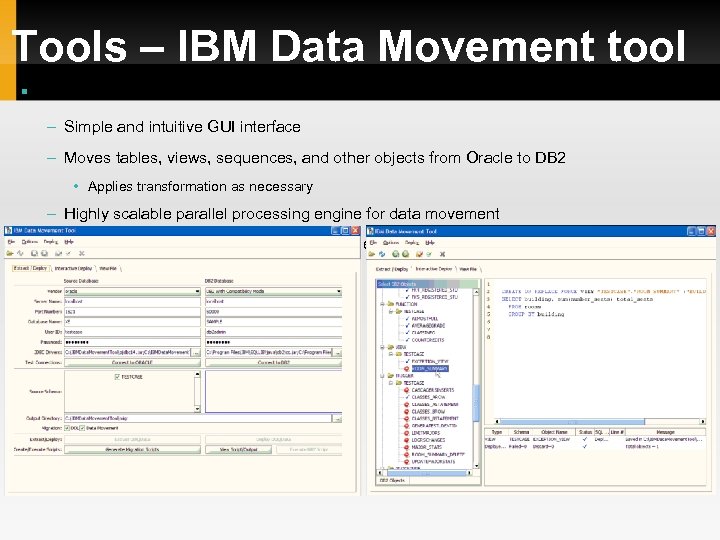The height and width of the screenshot is (540, 720).
Task: Click the browse button next to the Output Directory
Action: point(338,418)
